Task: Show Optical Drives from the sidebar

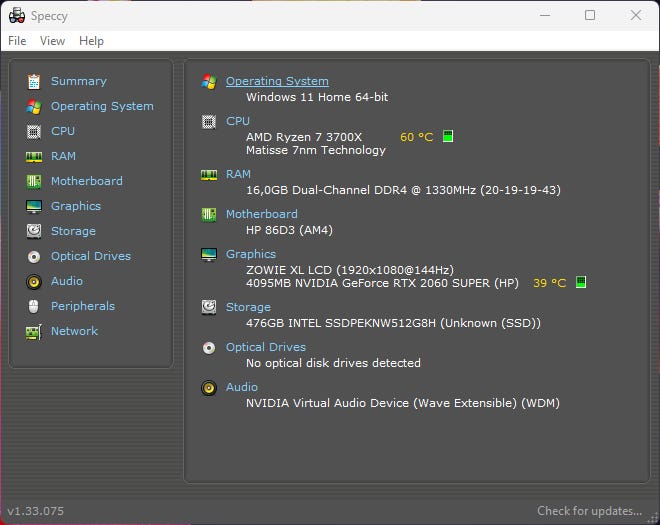Action: tap(91, 256)
